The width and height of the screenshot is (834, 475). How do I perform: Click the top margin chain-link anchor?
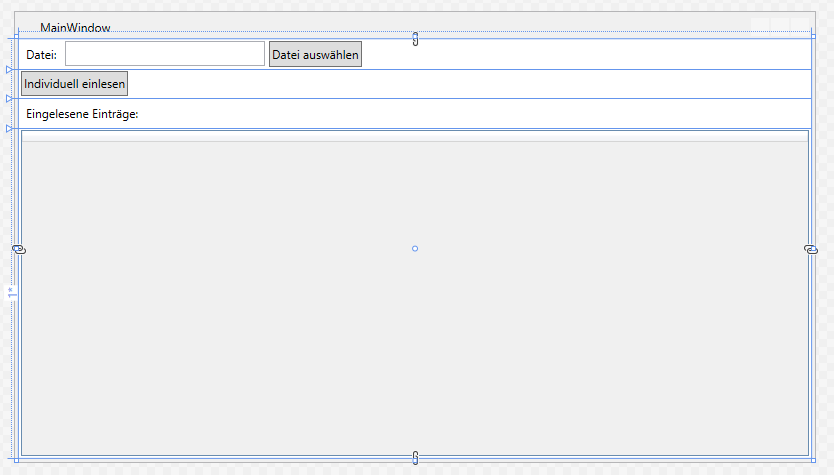415,38
